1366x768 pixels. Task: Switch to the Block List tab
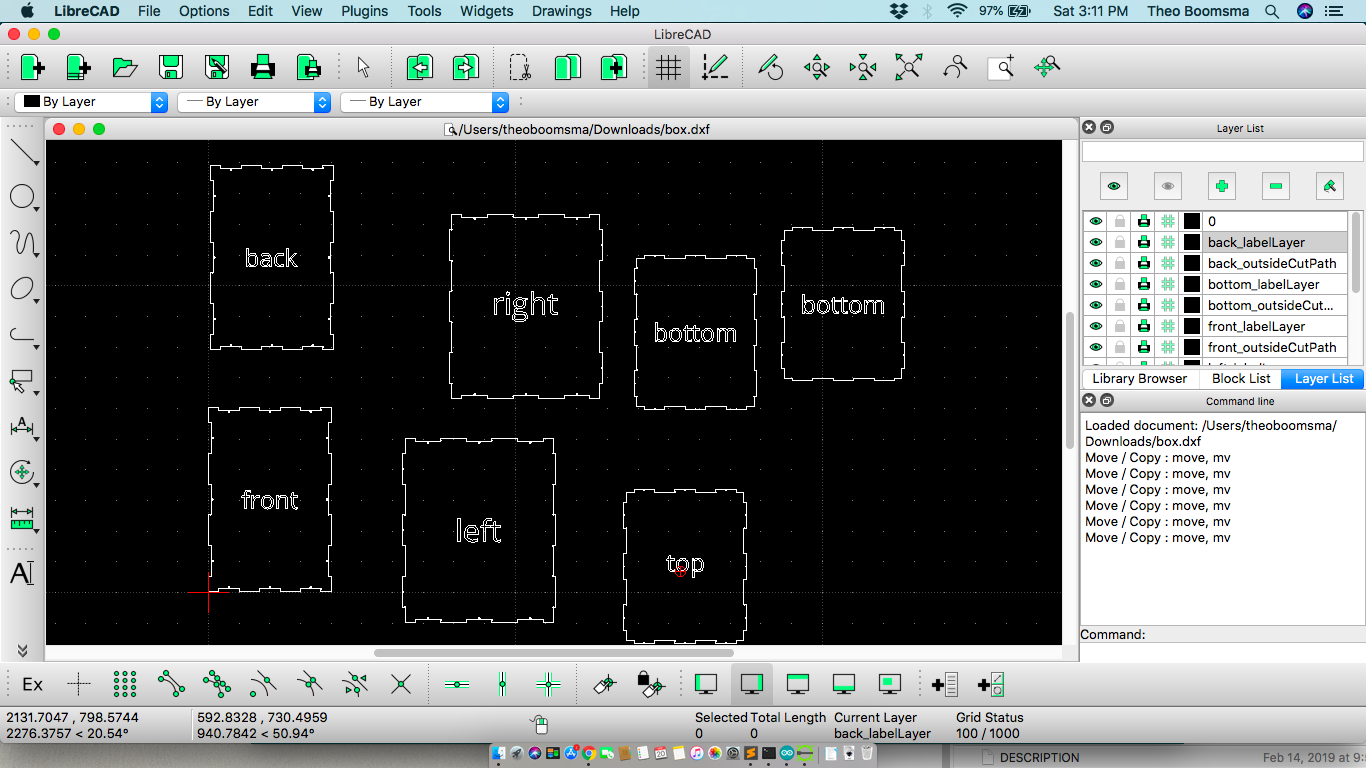click(x=1241, y=379)
